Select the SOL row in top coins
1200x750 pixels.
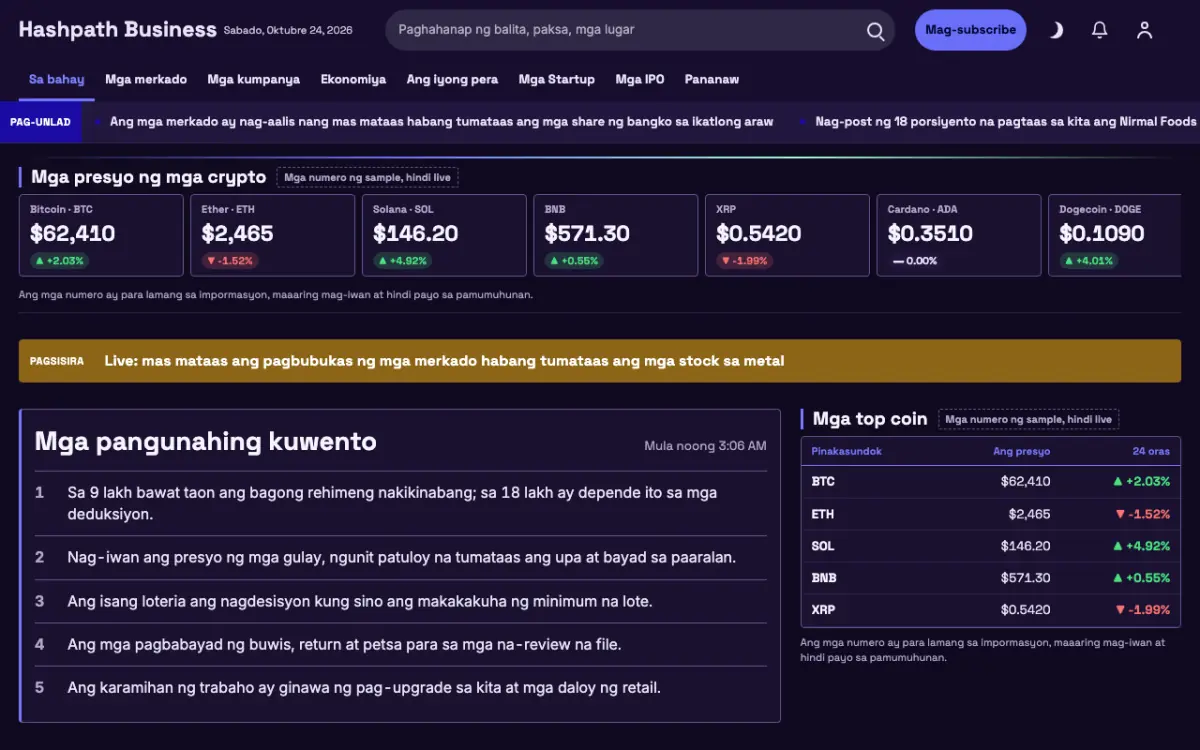point(991,546)
